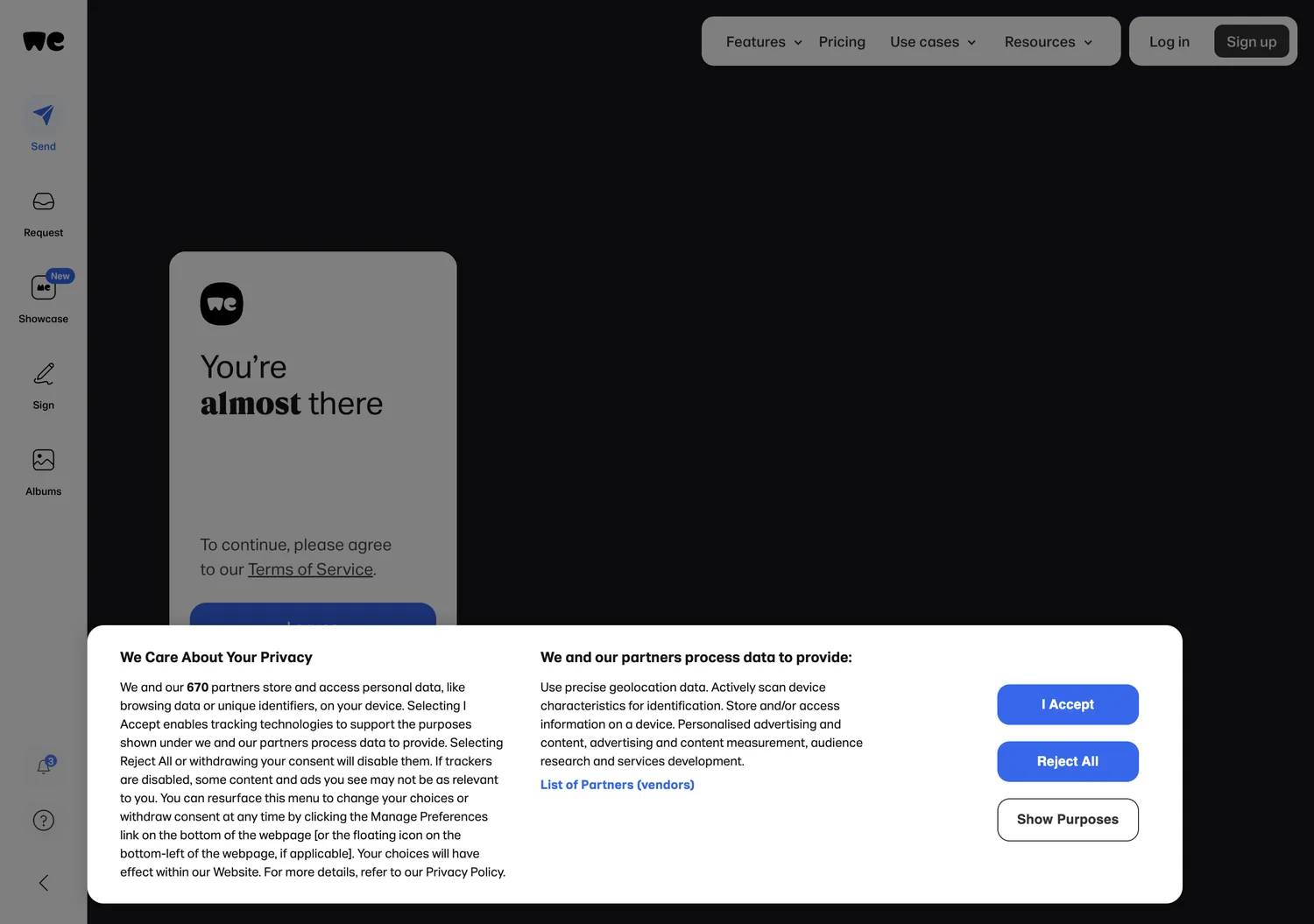Click the I Accept button
Image resolution: width=1314 pixels, height=924 pixels.
pos(1068,704)
